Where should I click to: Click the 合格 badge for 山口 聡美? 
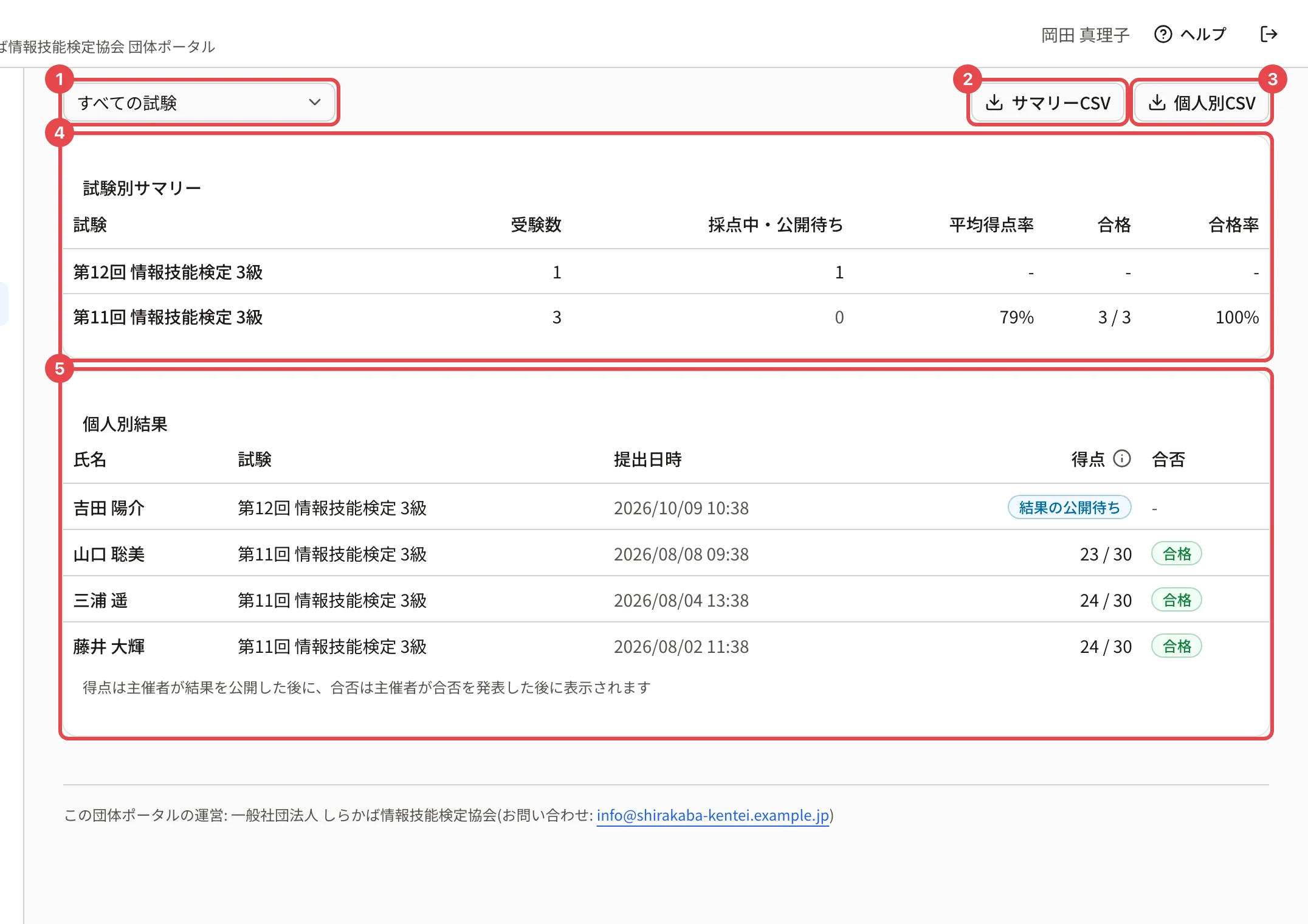coord(1177,554)
